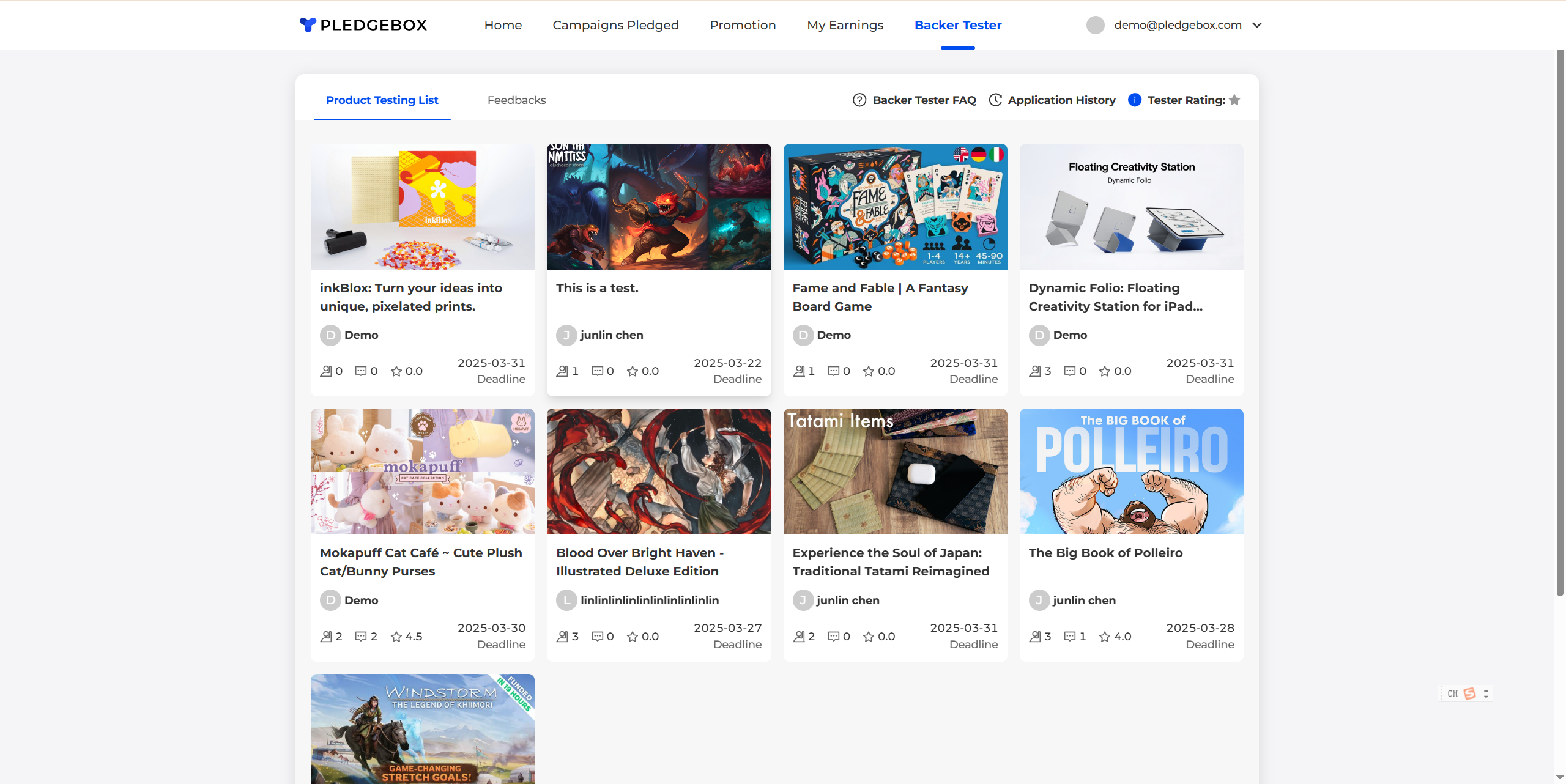Select the Product Testing List tab

[382, 100]
